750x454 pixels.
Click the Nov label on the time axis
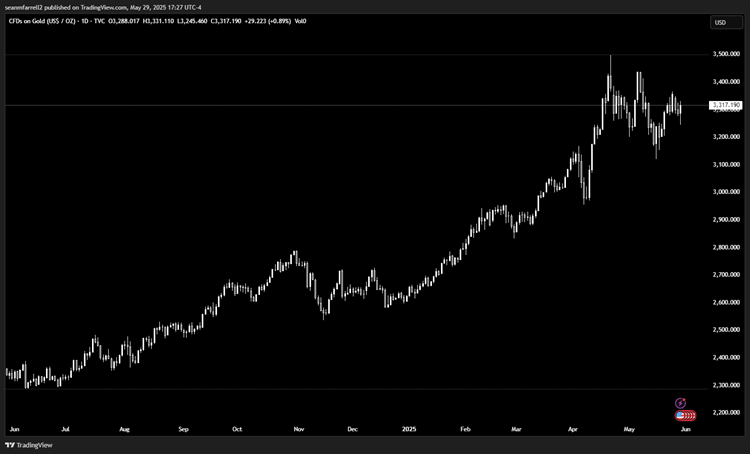point(298,429)
